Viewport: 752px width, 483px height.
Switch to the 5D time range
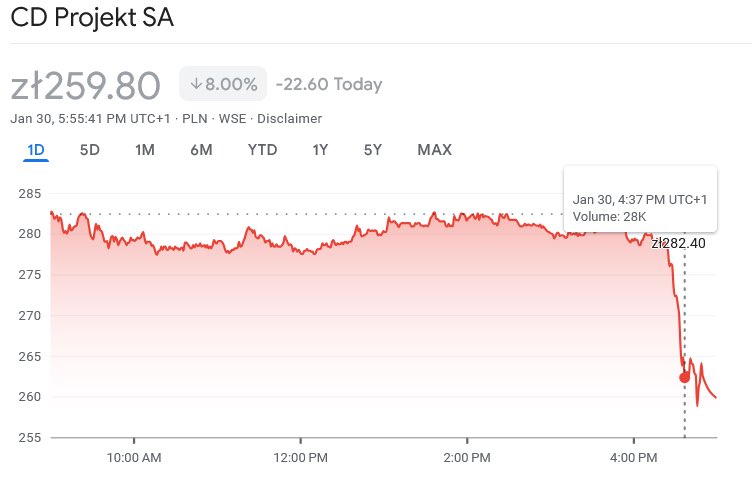click(x=90, y=150)
